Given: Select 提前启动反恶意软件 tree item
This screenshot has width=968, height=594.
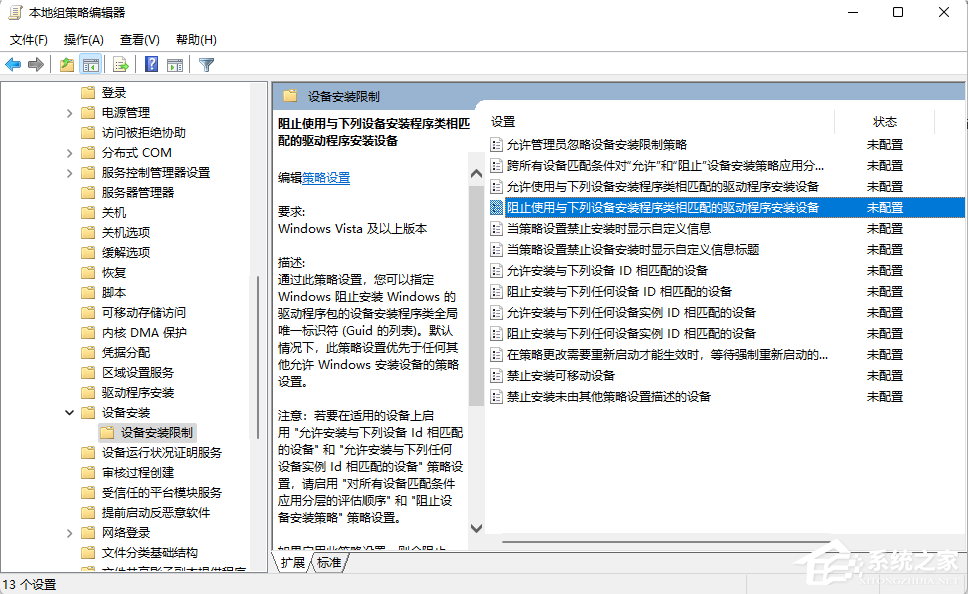Looking at the screenshot, I should click(156, 512).
